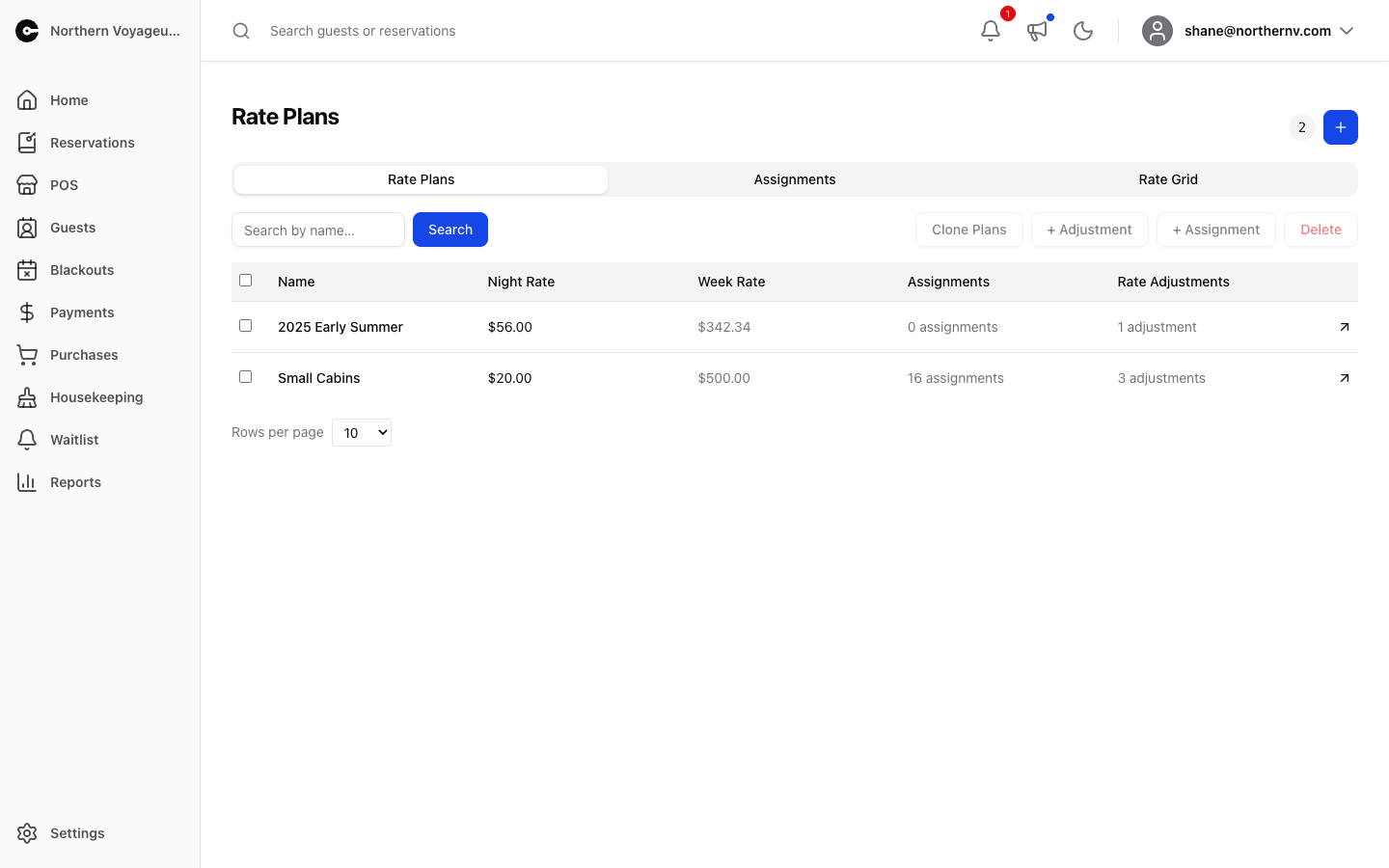Open the rows per page dropdown
Image resolution: width=1389 pixels, height=868 pixels.
[x=362, y=433]
